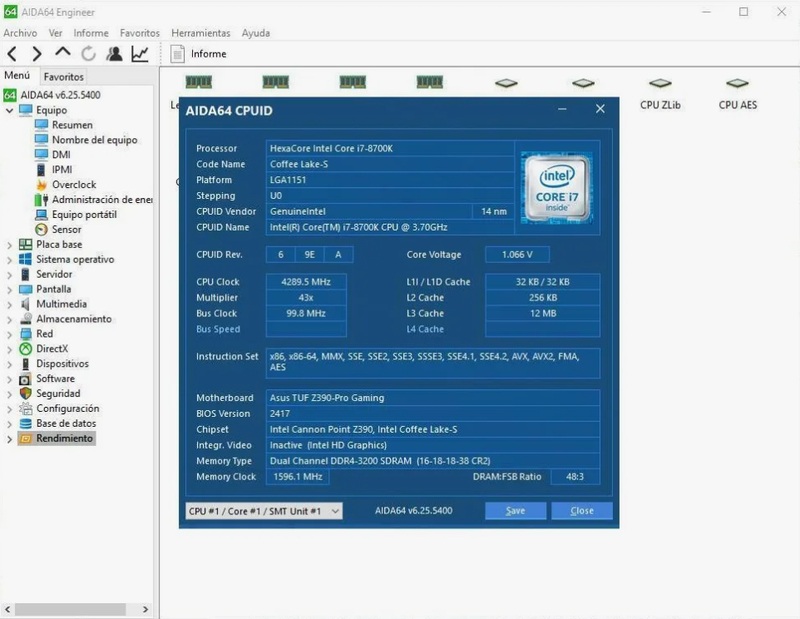Go up one level with Up arrow
Screen dimensions: 800x619
(x=63, y=52)
